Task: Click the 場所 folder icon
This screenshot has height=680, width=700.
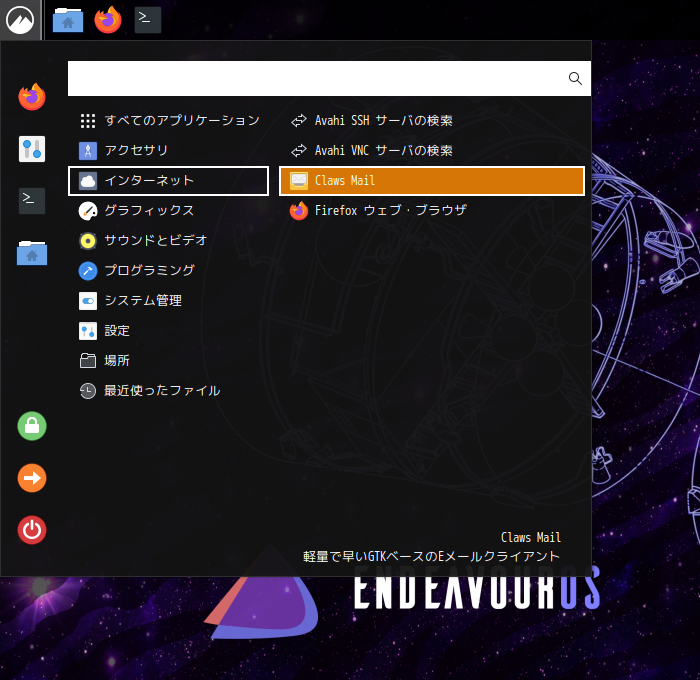Action: click(x=88, y=361)
